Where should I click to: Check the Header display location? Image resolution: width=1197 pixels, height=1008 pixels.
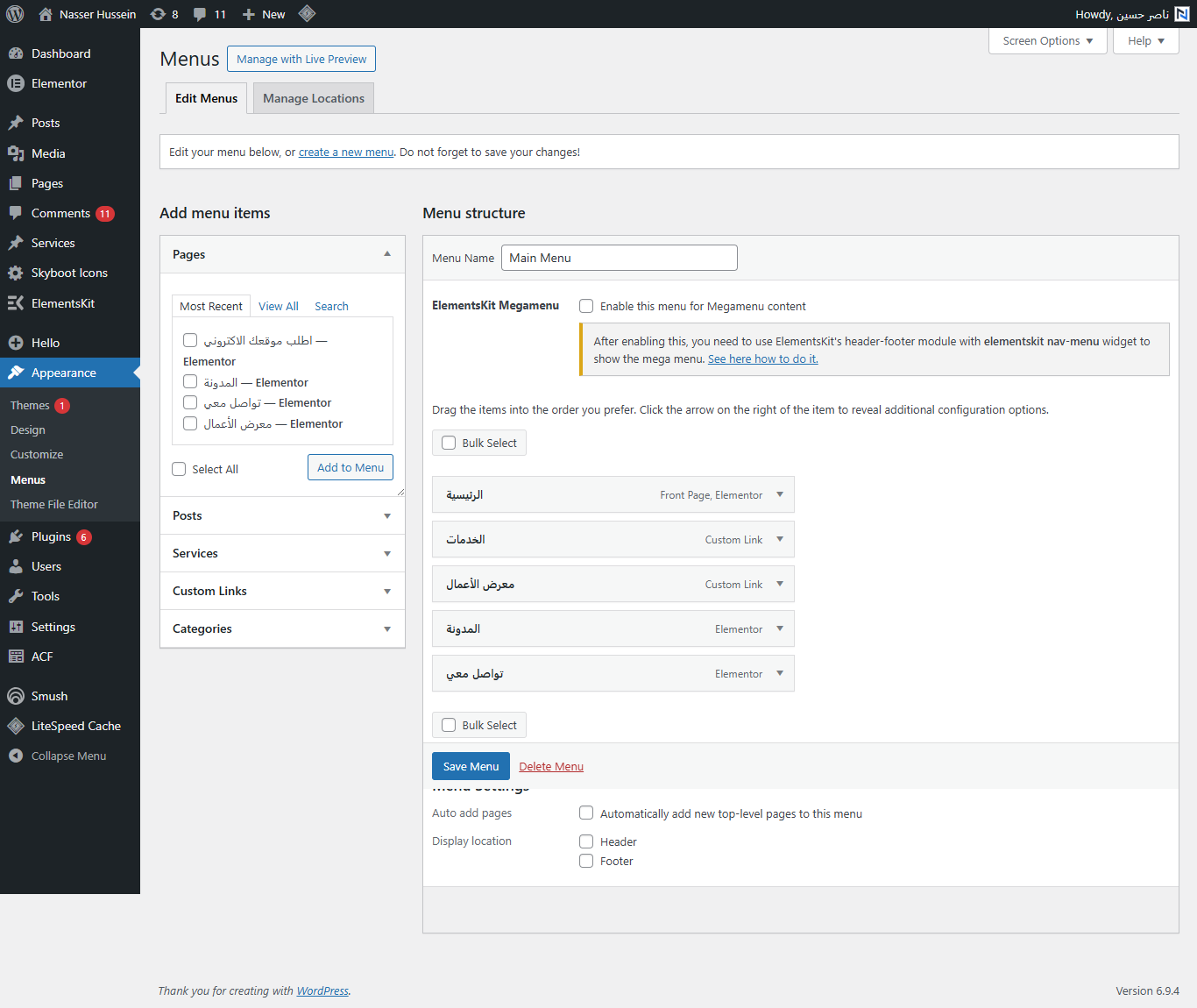[x=586, y=841]
